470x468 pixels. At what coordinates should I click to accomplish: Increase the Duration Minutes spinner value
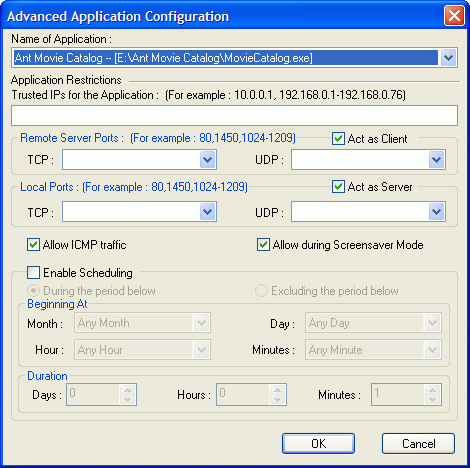pyautogui.click(x=432, y=390)
